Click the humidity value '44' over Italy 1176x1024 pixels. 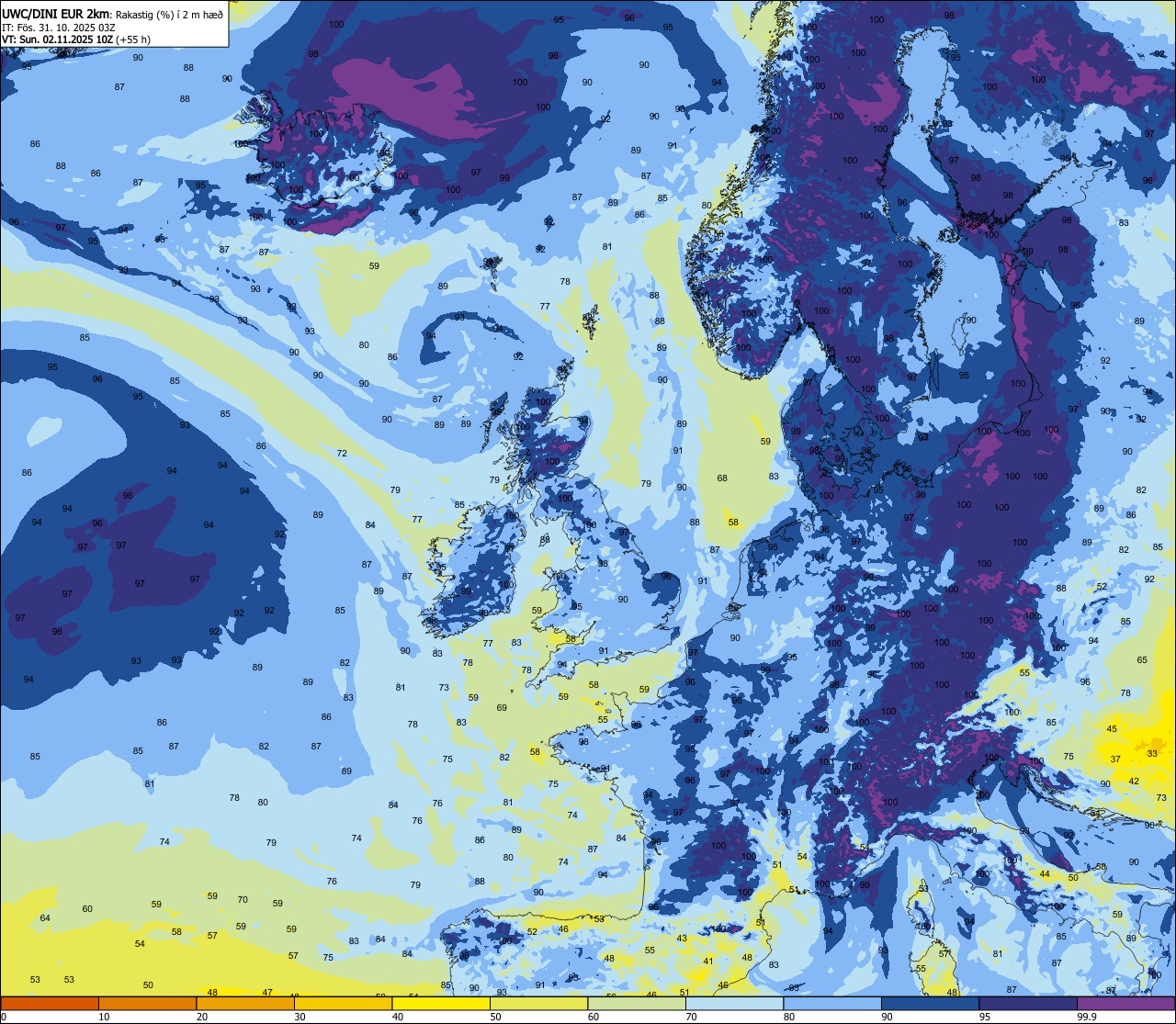tap(1045, 873)
